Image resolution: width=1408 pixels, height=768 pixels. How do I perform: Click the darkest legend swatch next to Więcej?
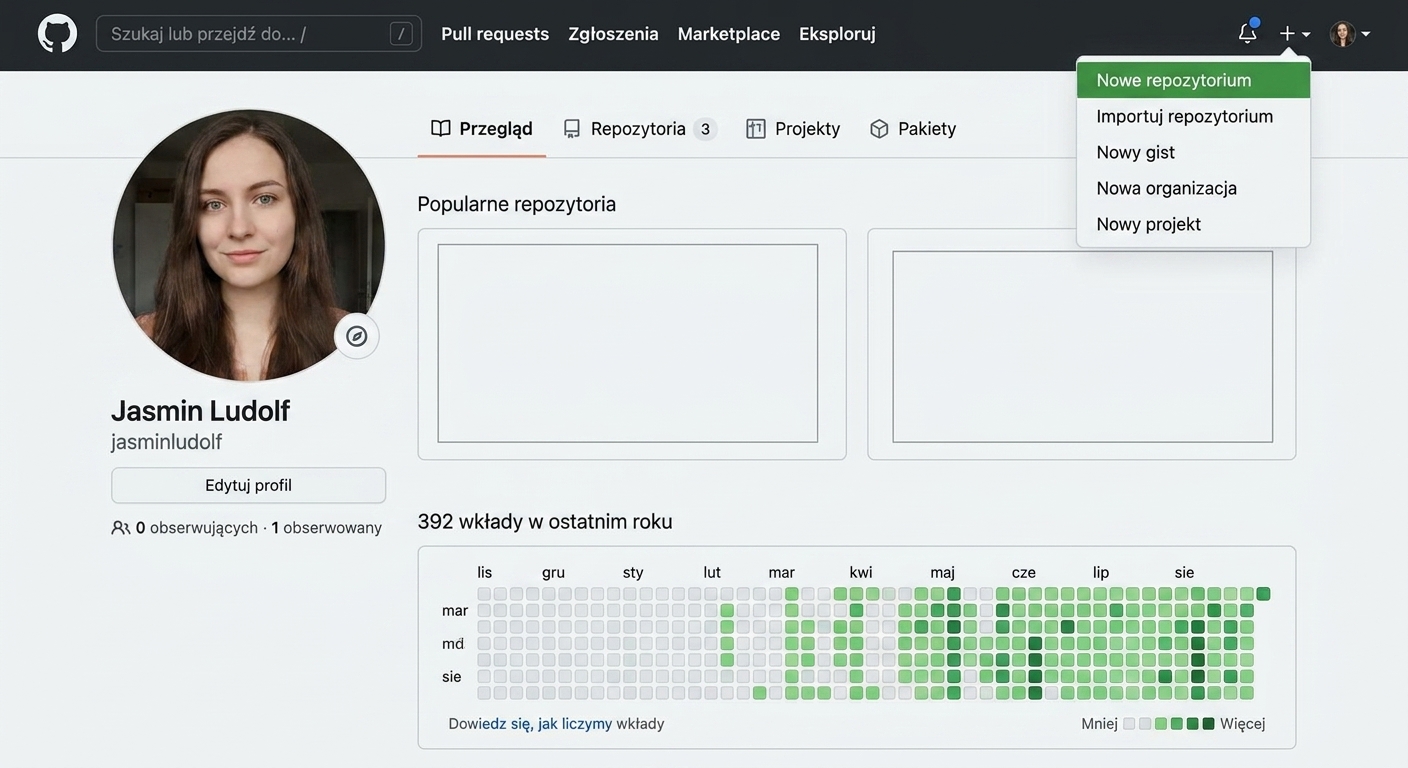pos(1208,724)
